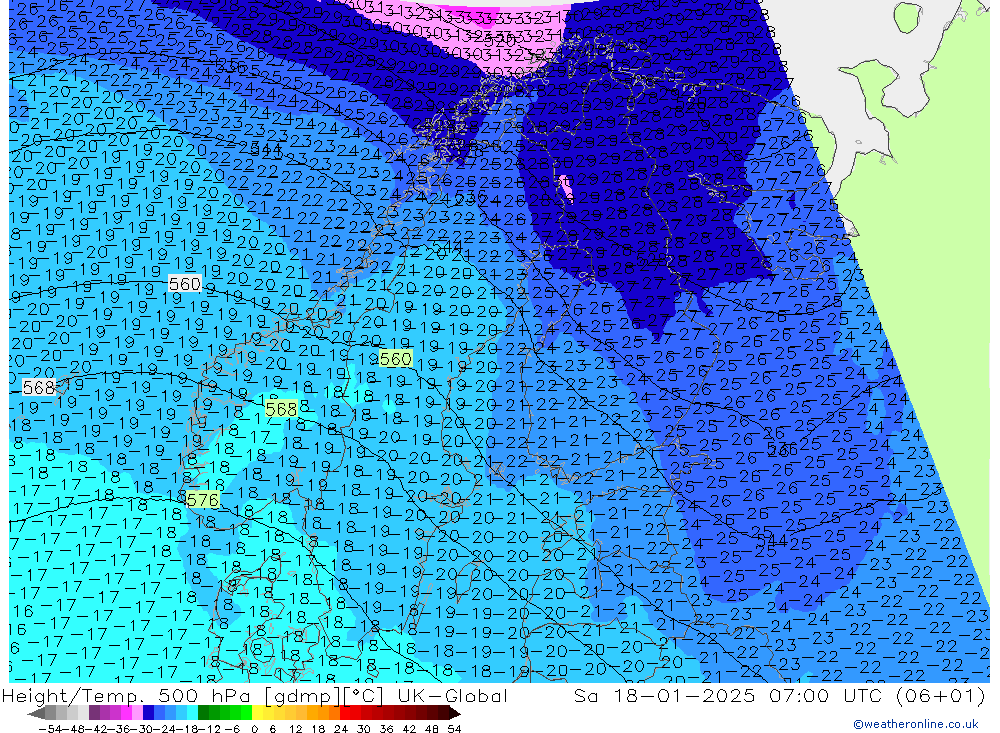1000x733 pixels.
Task: Select the bright yellow 0 swatch in legend
Action: (x=257, y=713)
